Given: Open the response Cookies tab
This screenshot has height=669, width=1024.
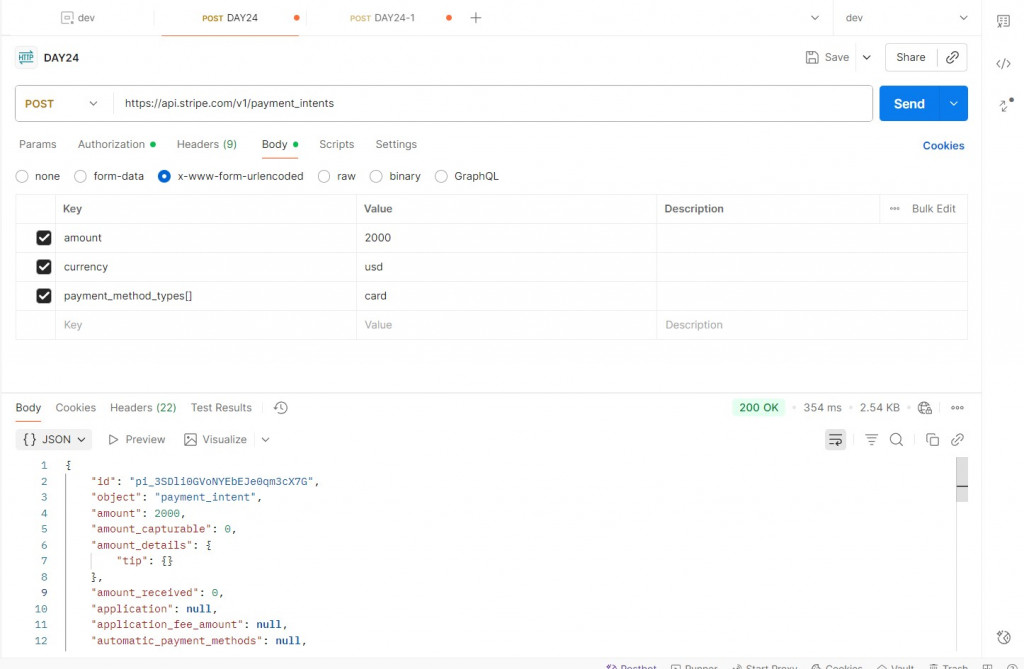Looking at the screenshot, I should coord(76,408).
